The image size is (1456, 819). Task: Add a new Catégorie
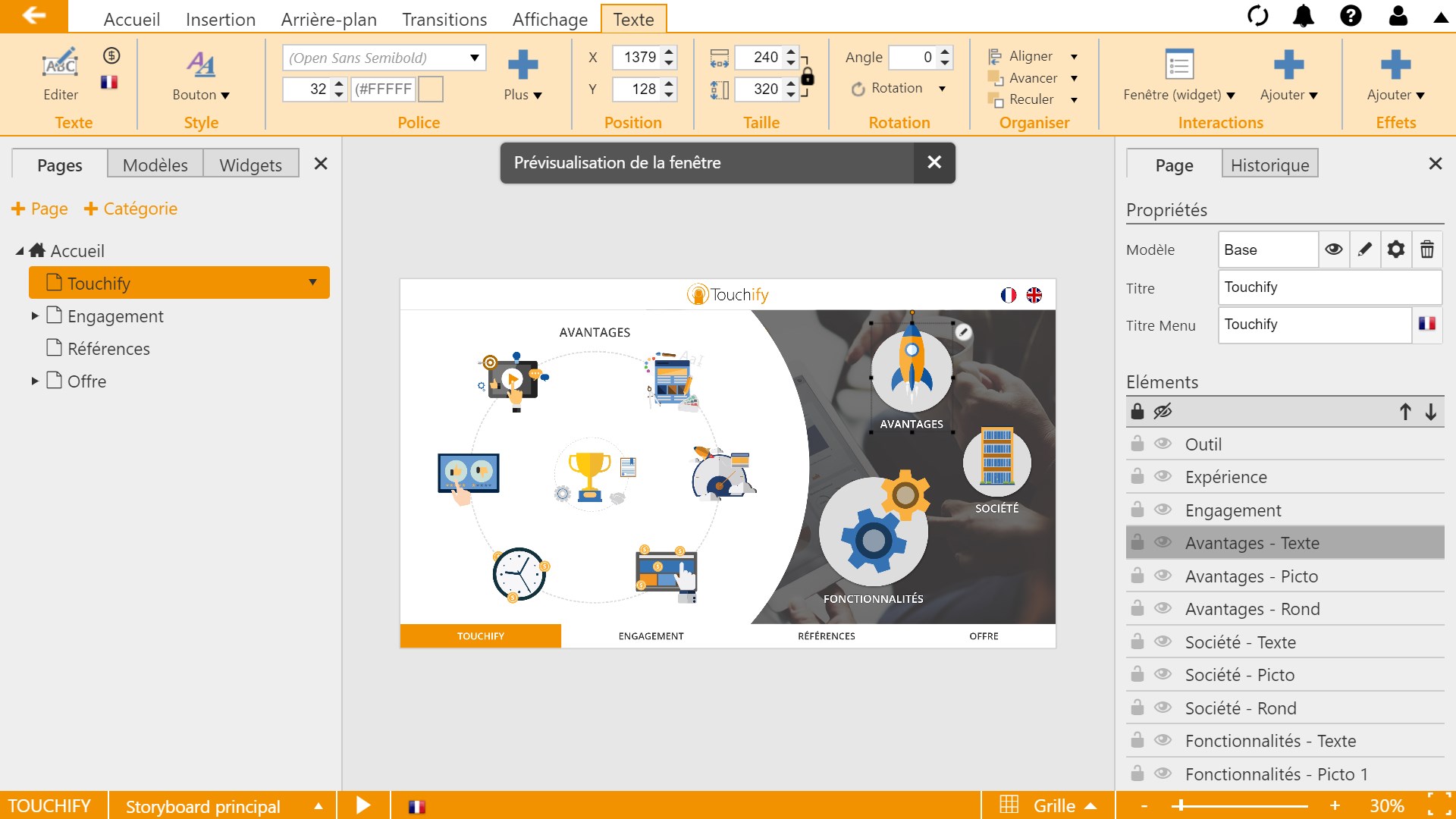click(x=130, y=209)
